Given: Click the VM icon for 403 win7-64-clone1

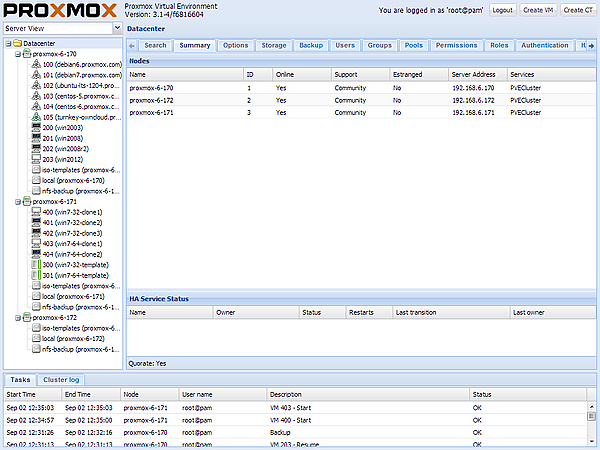Looking at the screenshot, I should pos(36,244).
